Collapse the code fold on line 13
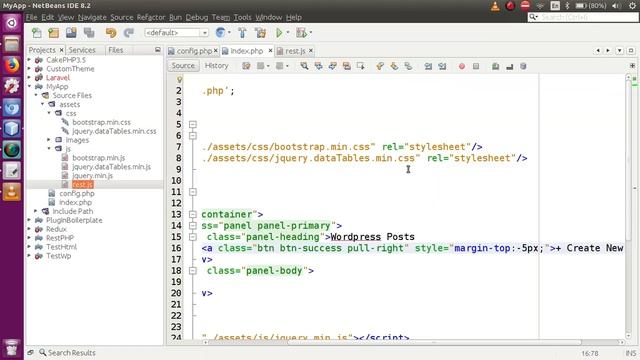The width and height of the screenshot is (640, 360). click(193, 214)
